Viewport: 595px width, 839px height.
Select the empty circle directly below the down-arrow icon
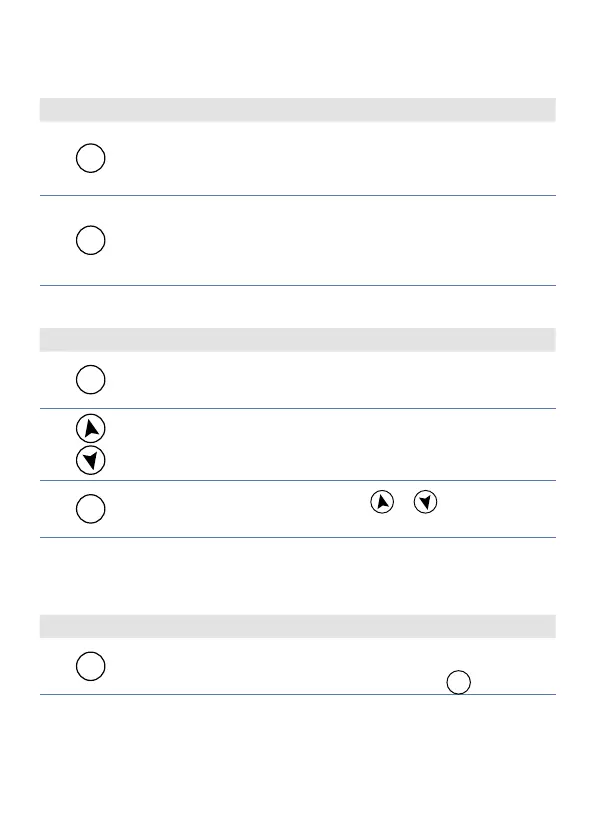click(90, 509)
